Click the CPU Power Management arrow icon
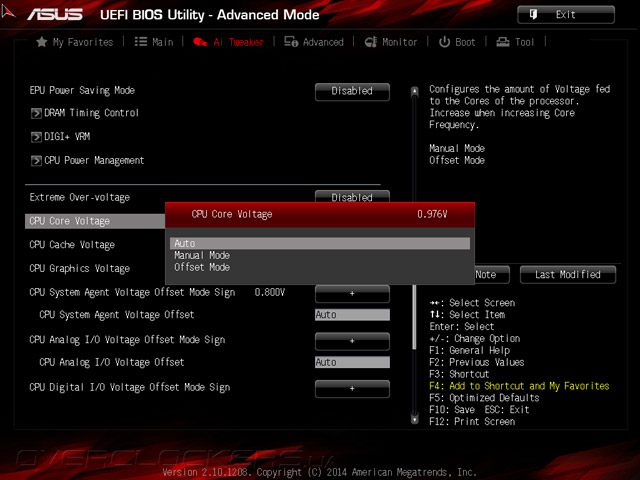Viewport: 640px width, 480px height. pyautogui.click(x=36, y=161)
